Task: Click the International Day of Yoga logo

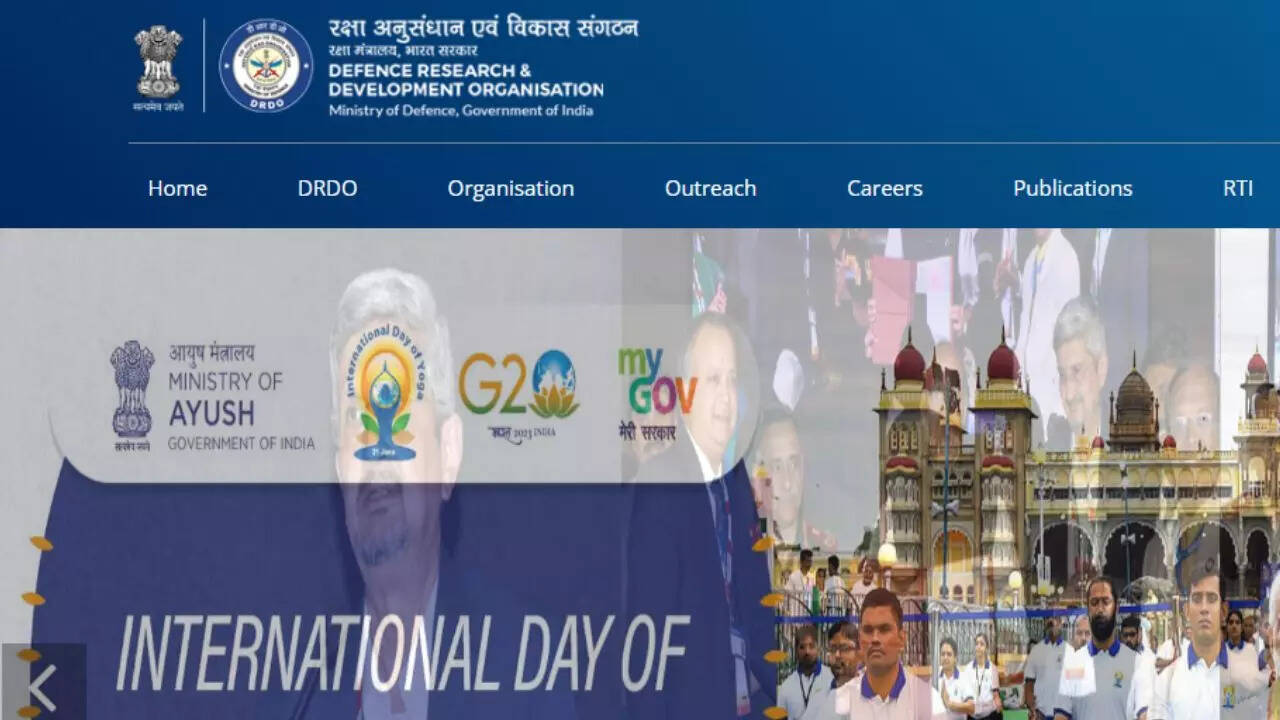Action: [386, 392]
